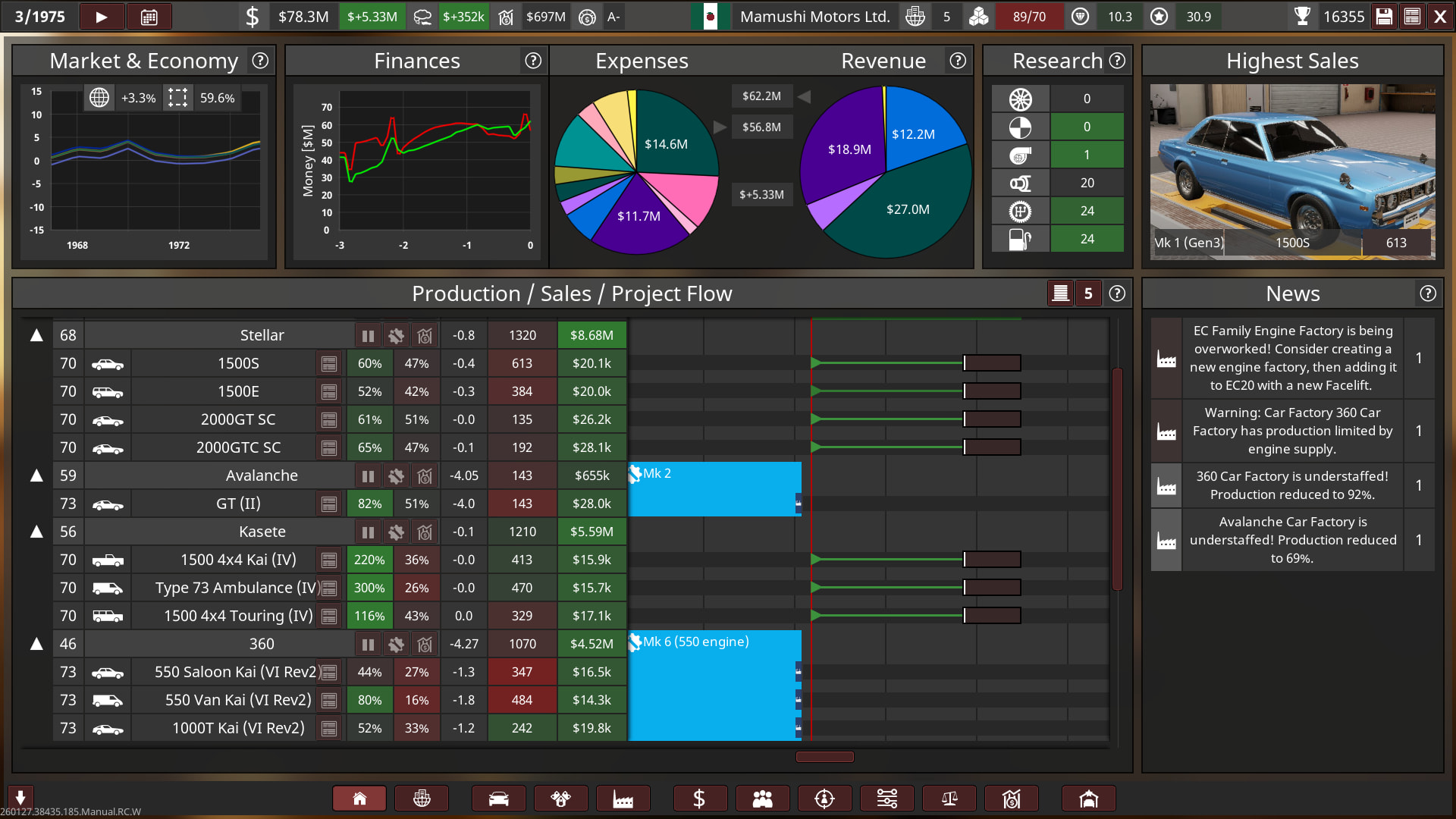Open details list for 1500S trim
This screenshot has width=1456, height=819.
[x=329, y=364]
